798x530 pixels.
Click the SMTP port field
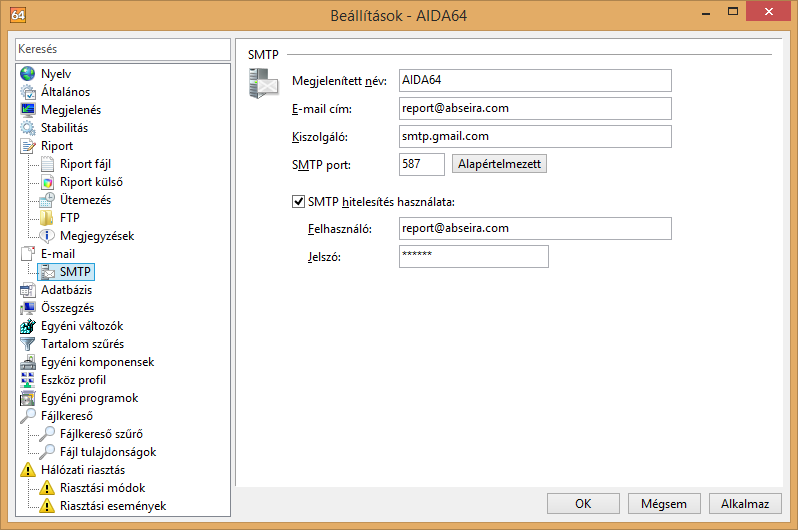tap(421, 164)
